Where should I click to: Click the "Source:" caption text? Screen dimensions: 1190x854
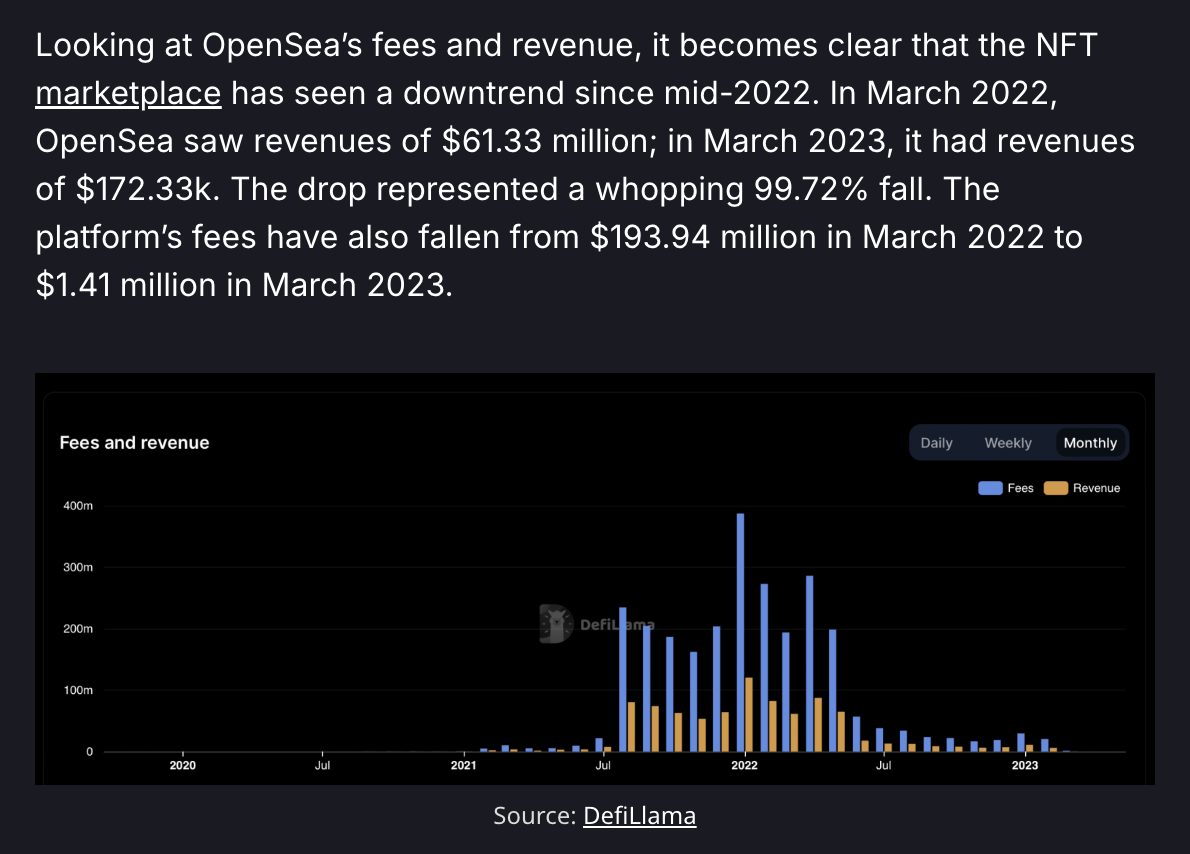[535, 815]
